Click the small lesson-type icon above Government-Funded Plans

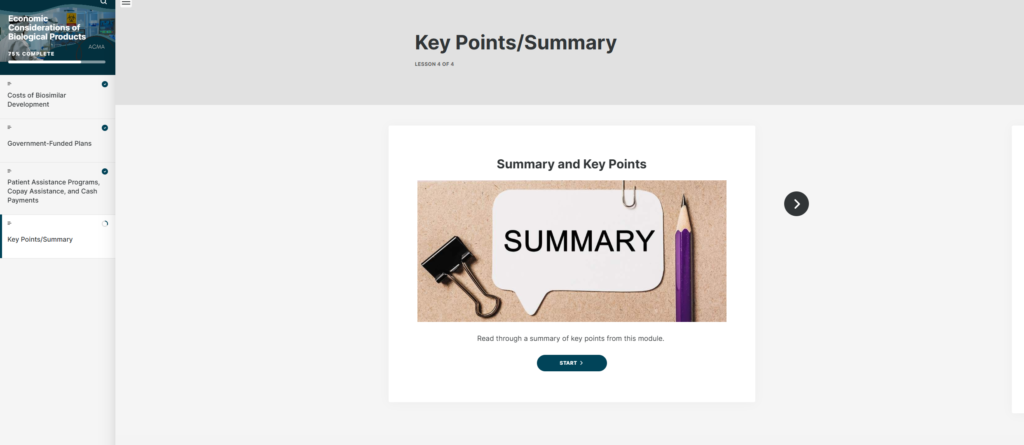[10, 128]
